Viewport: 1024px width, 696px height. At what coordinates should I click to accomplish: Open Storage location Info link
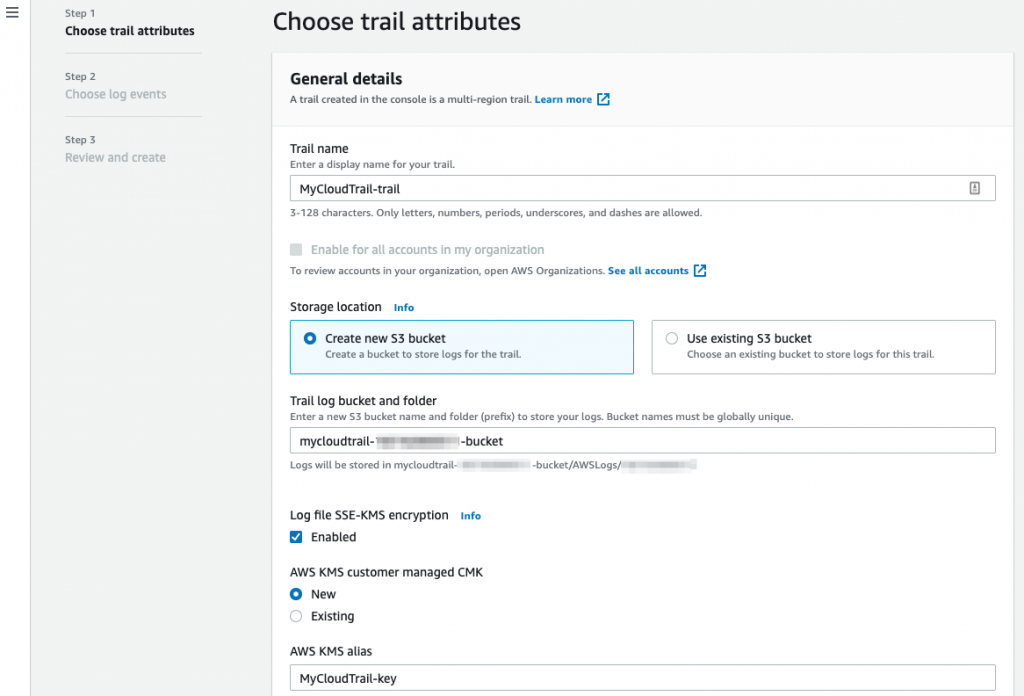click(x=404, y=308)
